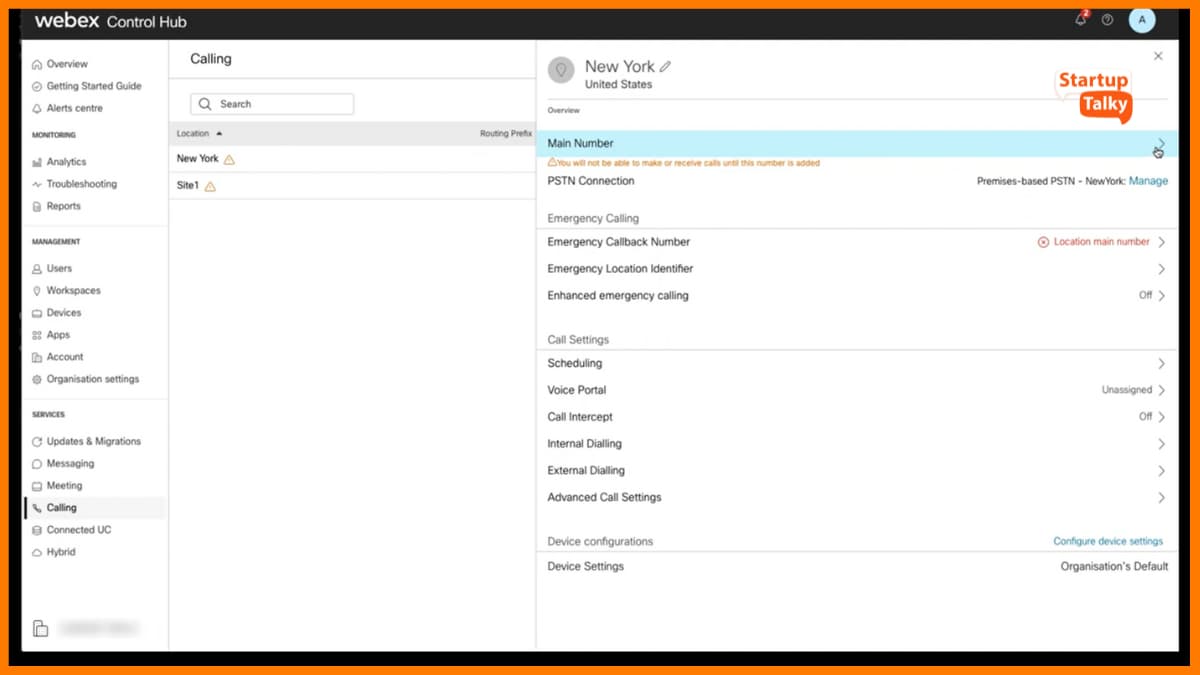Screen dimensions: 1200x675
Task: Switch to the Reports section
Action: click(64, 206)
